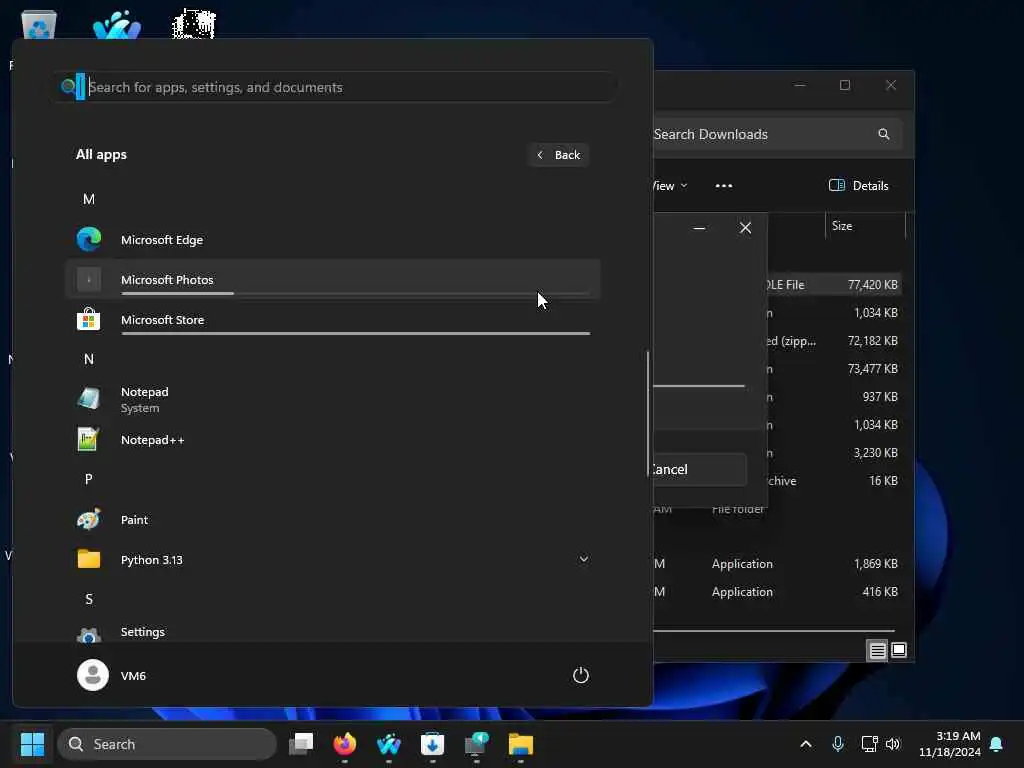Jump to letter M section header

click(x=89, y=199)
